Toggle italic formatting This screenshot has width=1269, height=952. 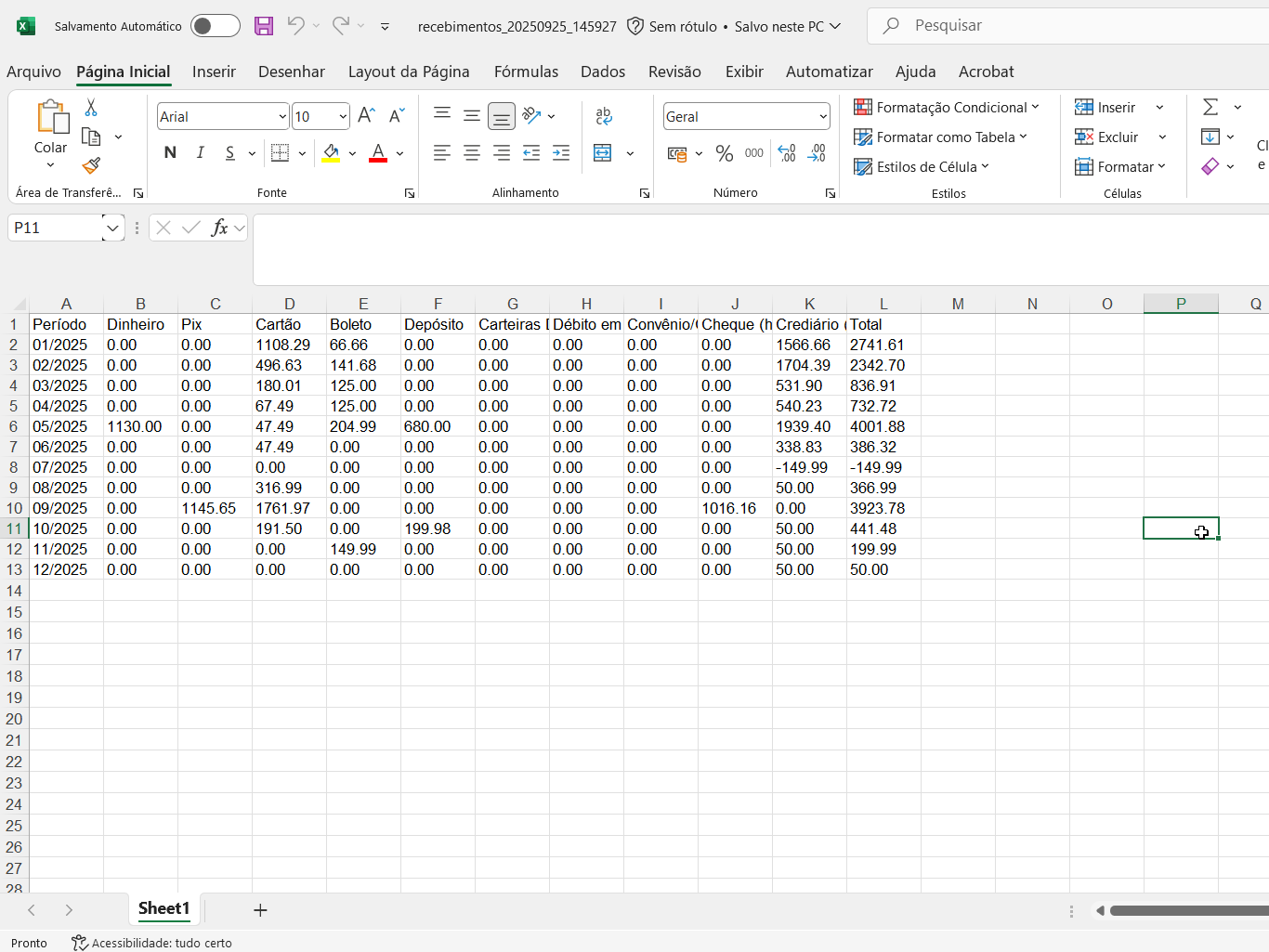200,153
